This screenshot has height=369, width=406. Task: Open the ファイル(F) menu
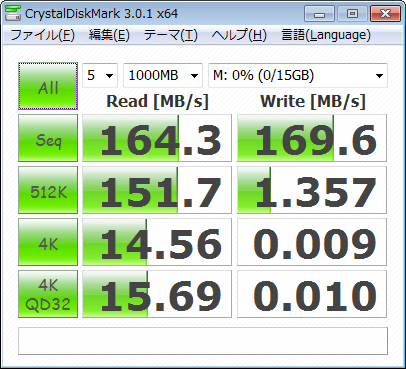tap(42, 35)
